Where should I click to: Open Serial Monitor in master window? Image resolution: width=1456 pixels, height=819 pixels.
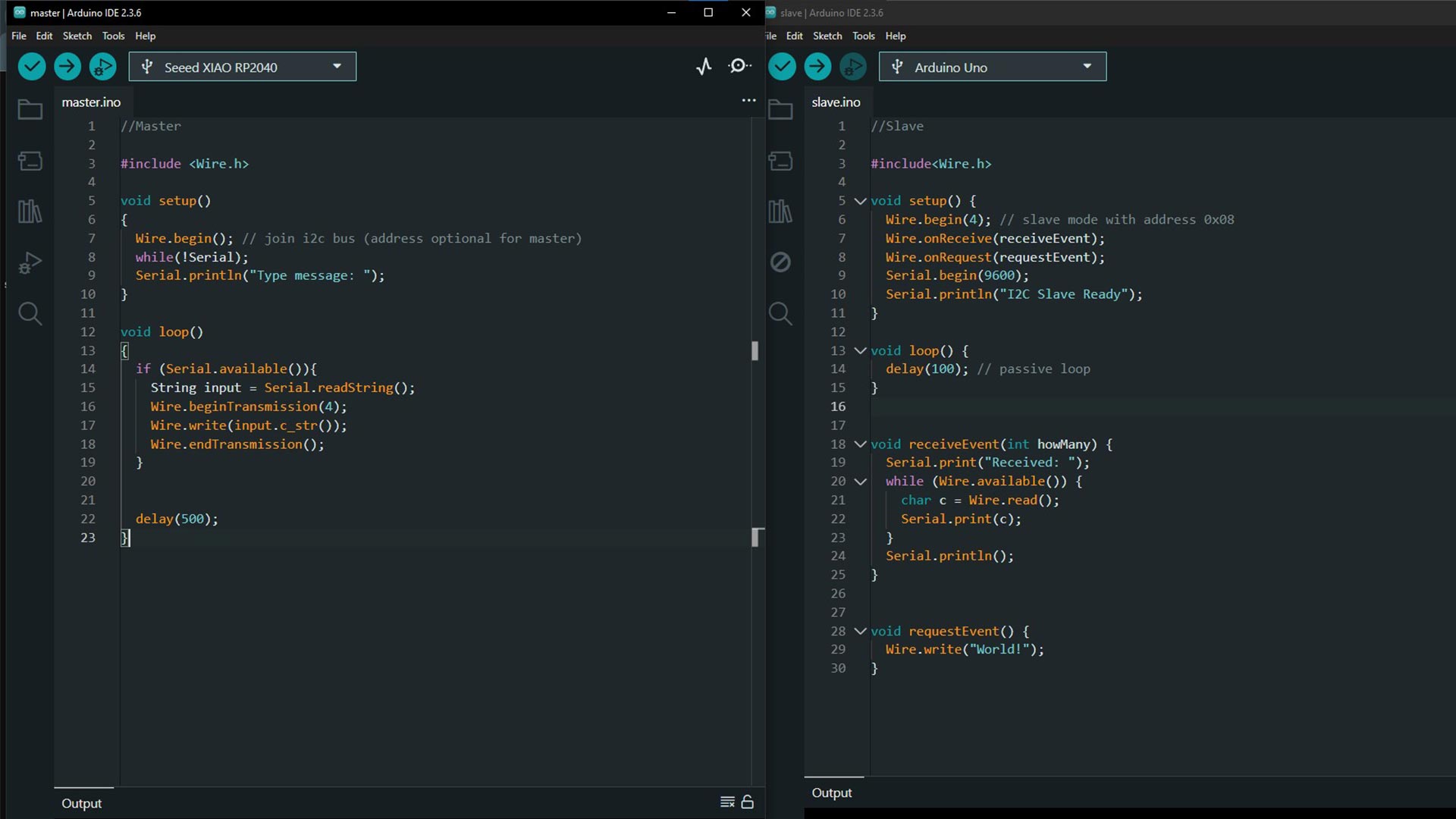pyautogui.click(x=739, y=67)
